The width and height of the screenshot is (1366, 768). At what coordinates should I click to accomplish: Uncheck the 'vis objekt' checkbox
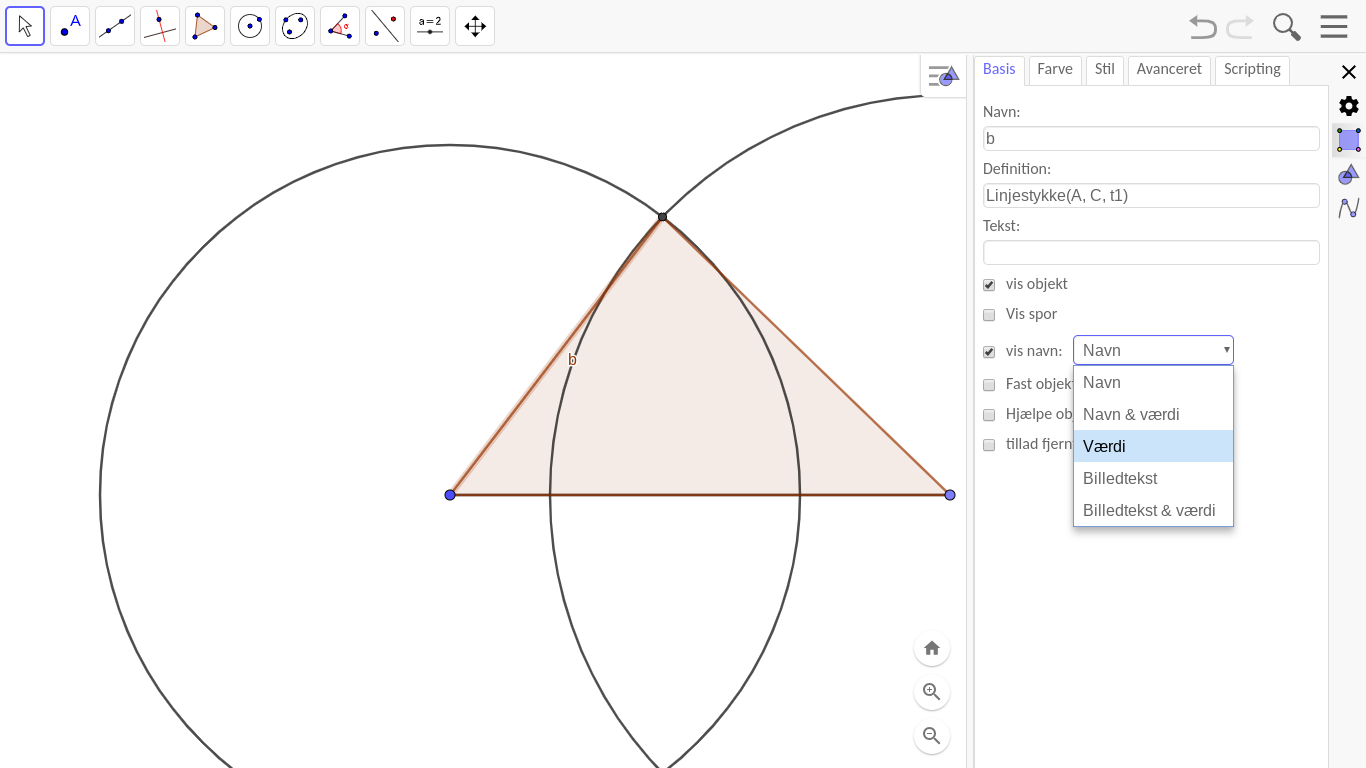pyautogui.click(x=989, y=285)
